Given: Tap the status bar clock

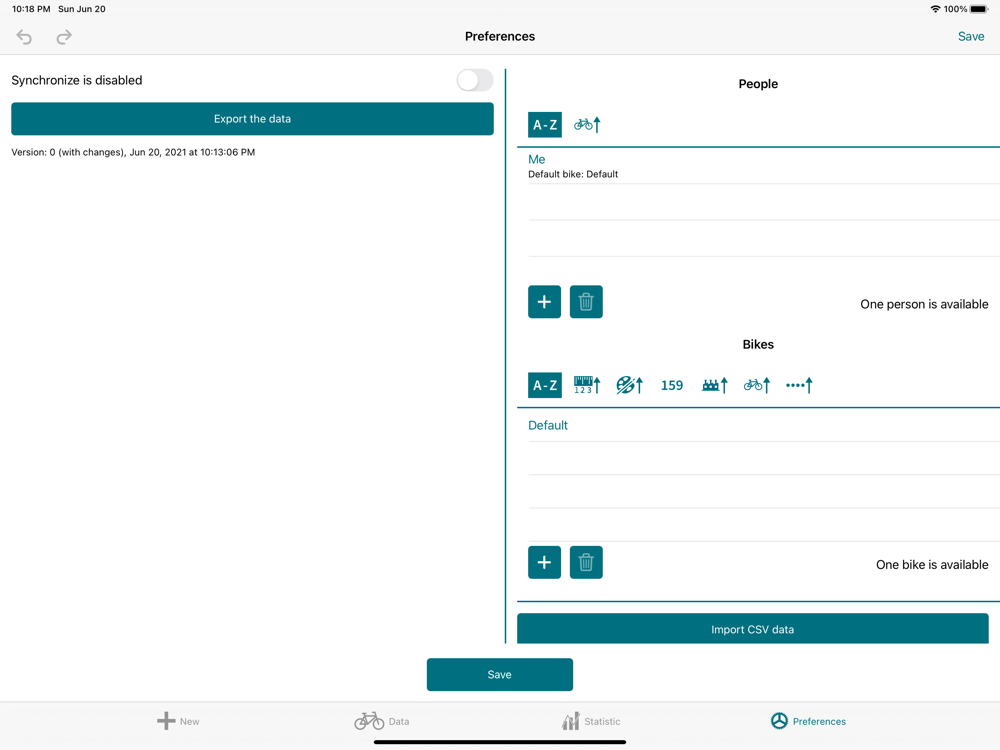Looking at the screenshot, I should click(31, 9).
